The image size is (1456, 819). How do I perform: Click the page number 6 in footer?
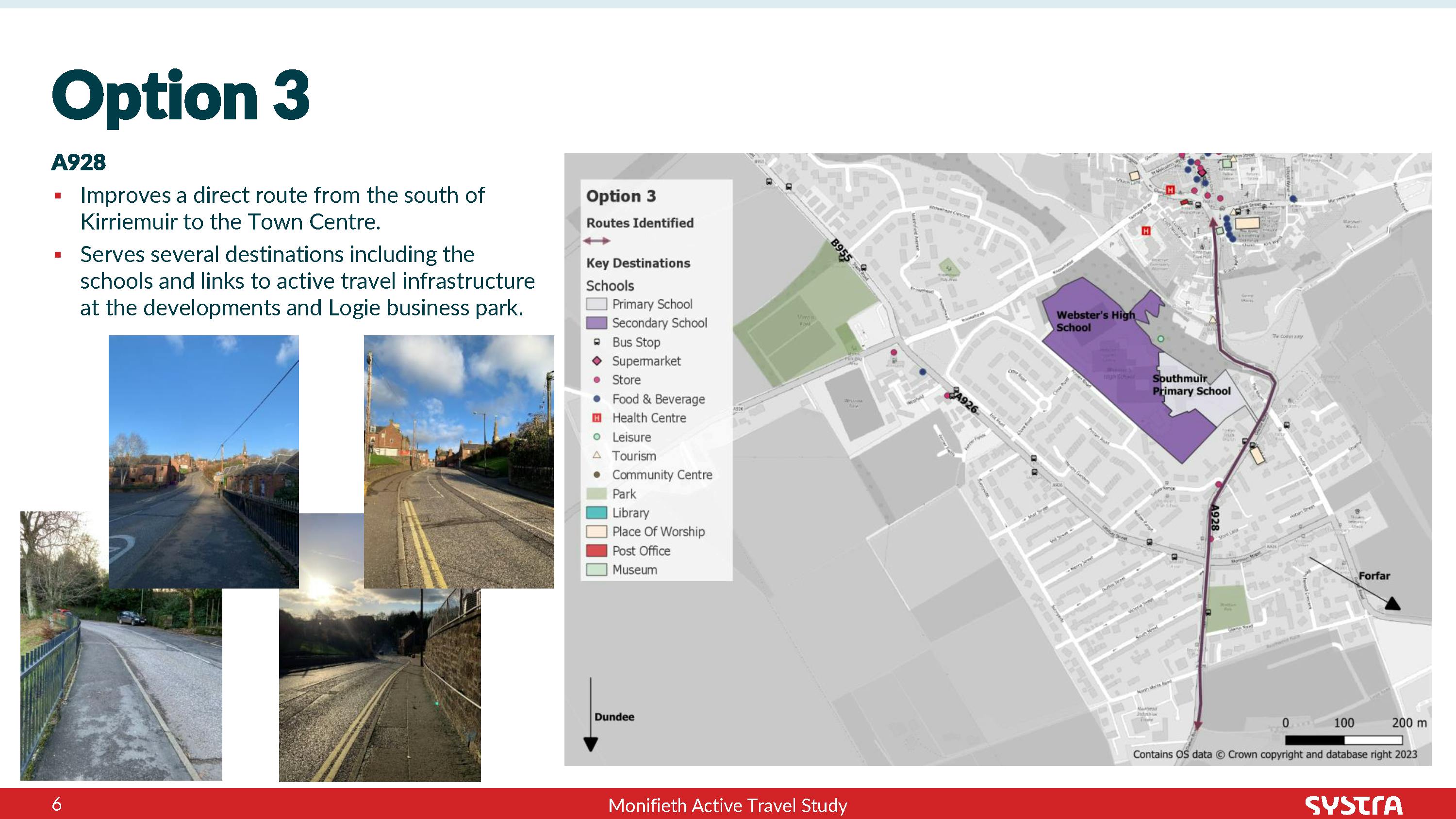[56, 804]
